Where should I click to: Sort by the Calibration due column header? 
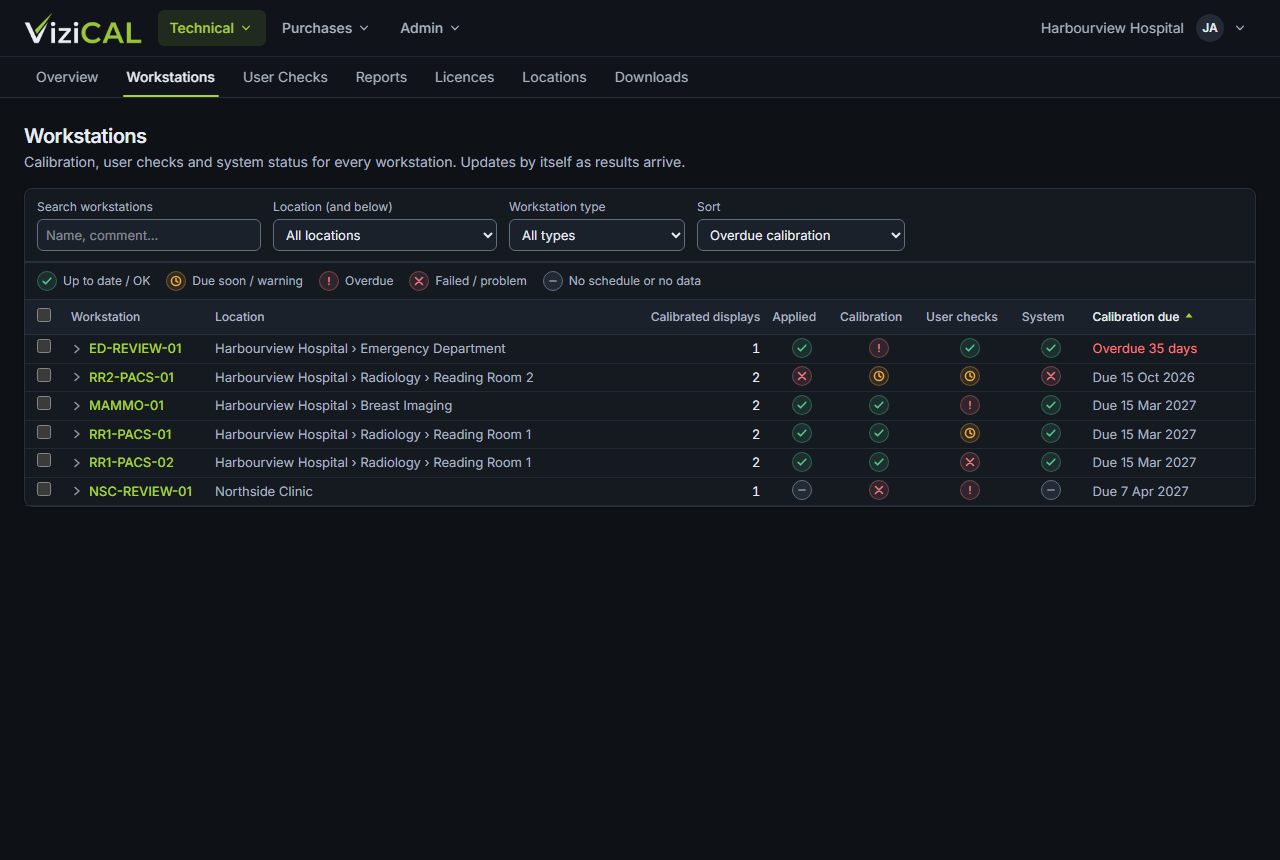point(1142,317)
